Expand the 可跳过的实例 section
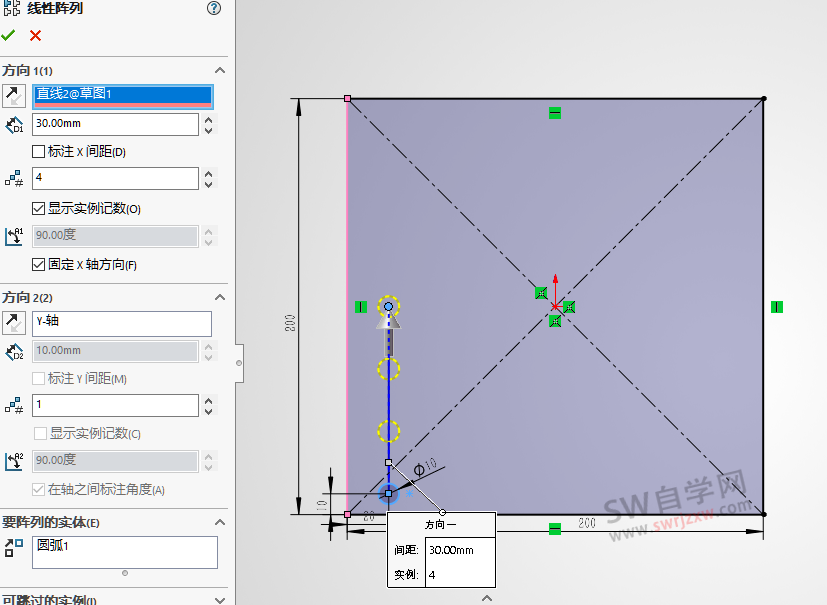827x605 pixels. point(220,598)
